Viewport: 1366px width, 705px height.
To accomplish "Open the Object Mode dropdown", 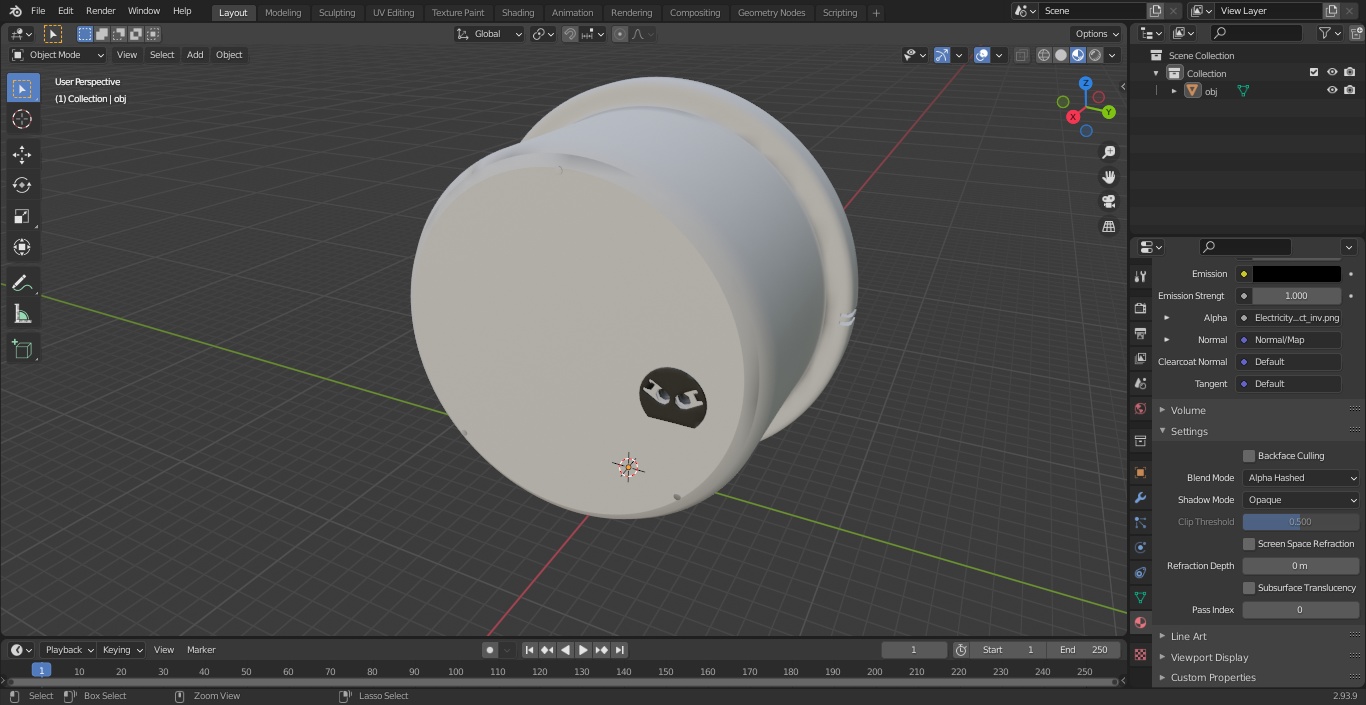I will [x=58, y=55].
